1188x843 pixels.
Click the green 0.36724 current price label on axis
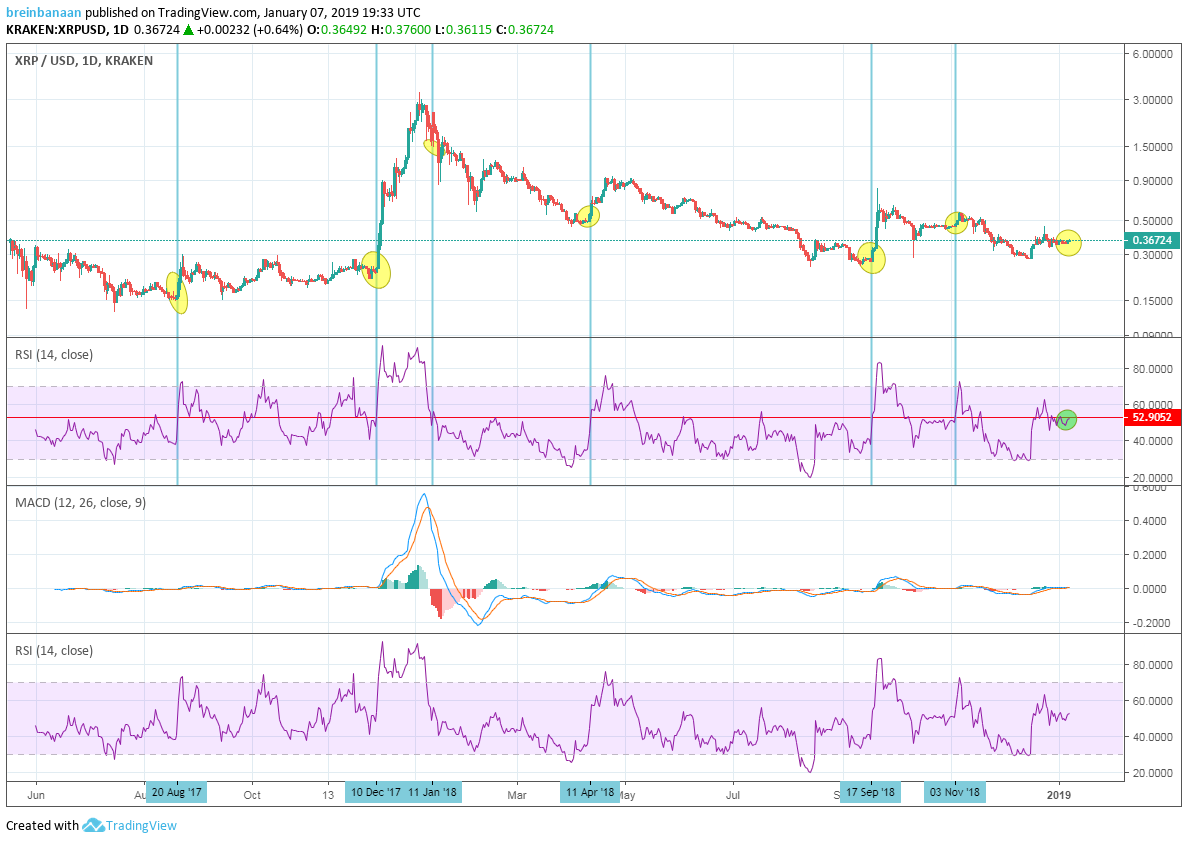coord(1152,240)
